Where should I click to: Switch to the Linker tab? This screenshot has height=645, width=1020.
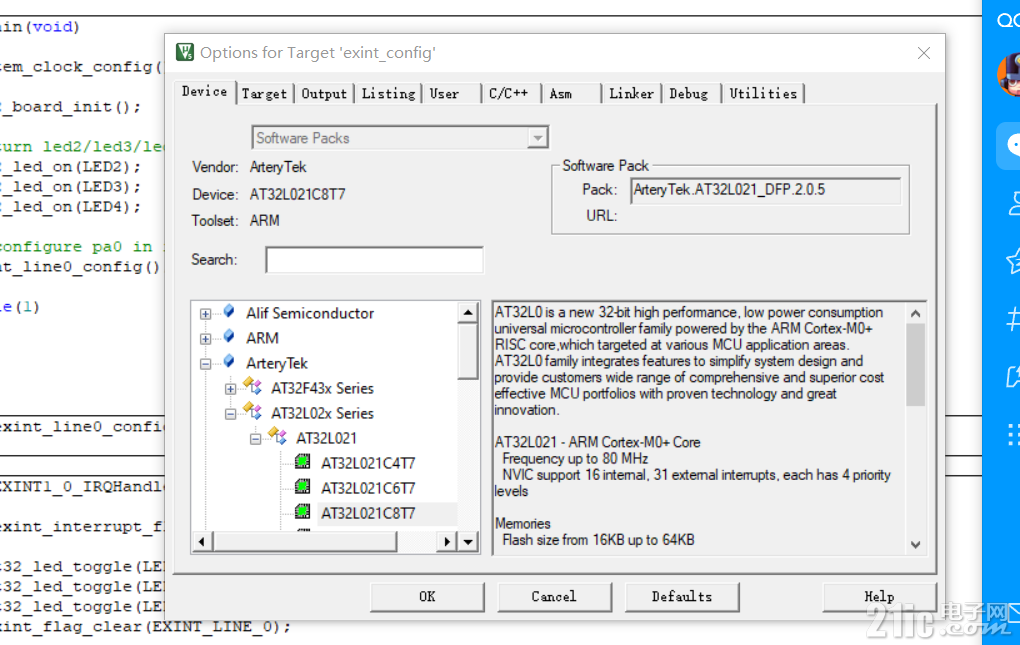(x=632, y=94)
